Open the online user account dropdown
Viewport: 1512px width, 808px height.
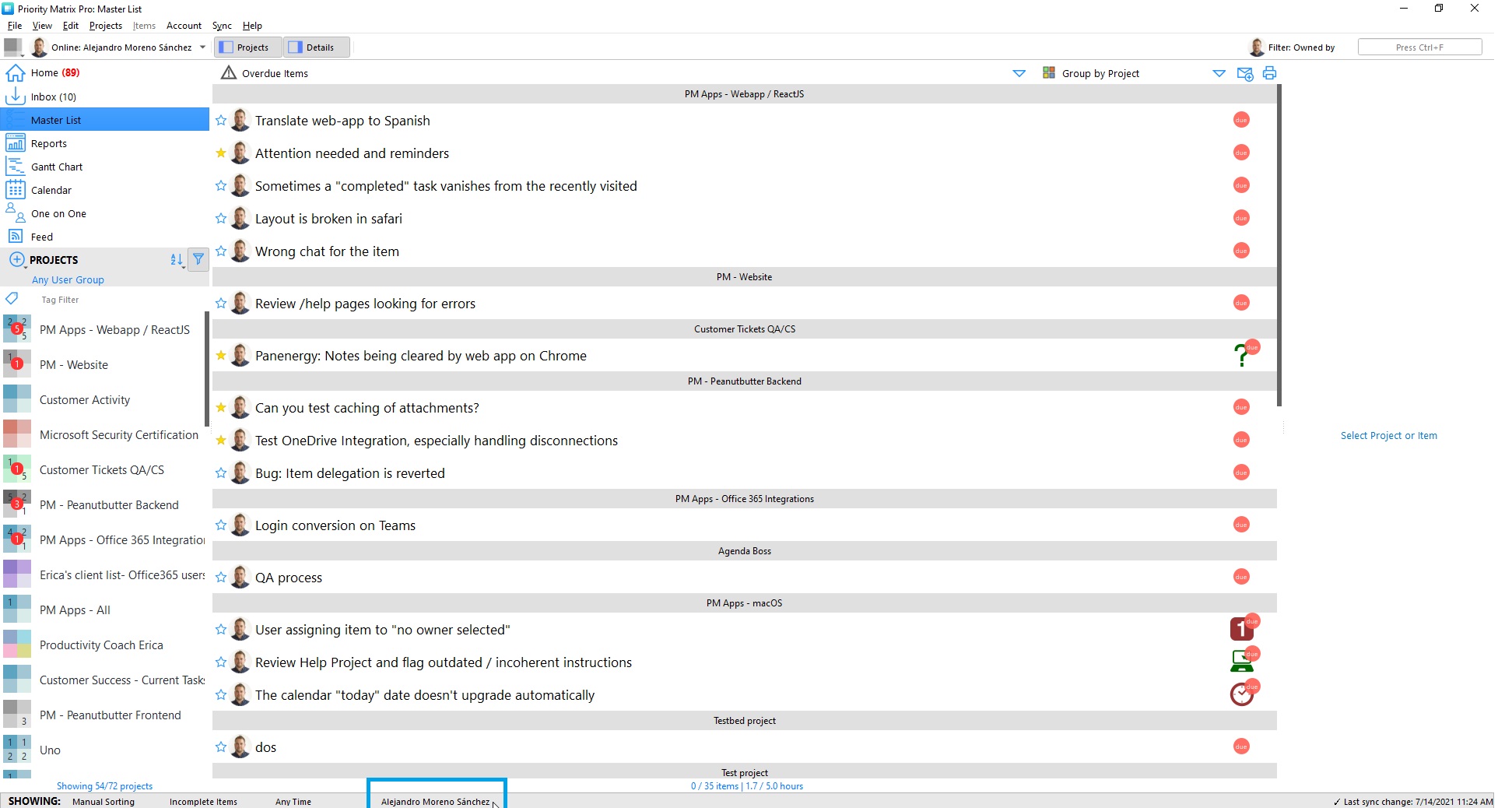tap(202, 47)
